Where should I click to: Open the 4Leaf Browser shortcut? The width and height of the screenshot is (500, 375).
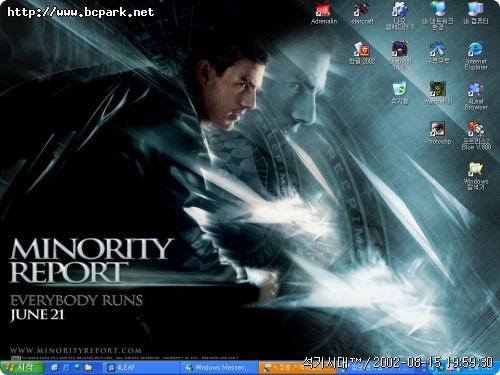(x=476, y=96)
